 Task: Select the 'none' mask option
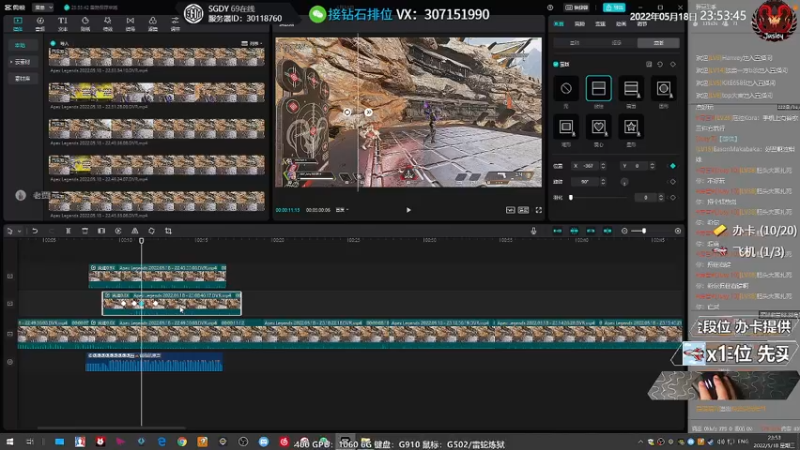(566, 89)
